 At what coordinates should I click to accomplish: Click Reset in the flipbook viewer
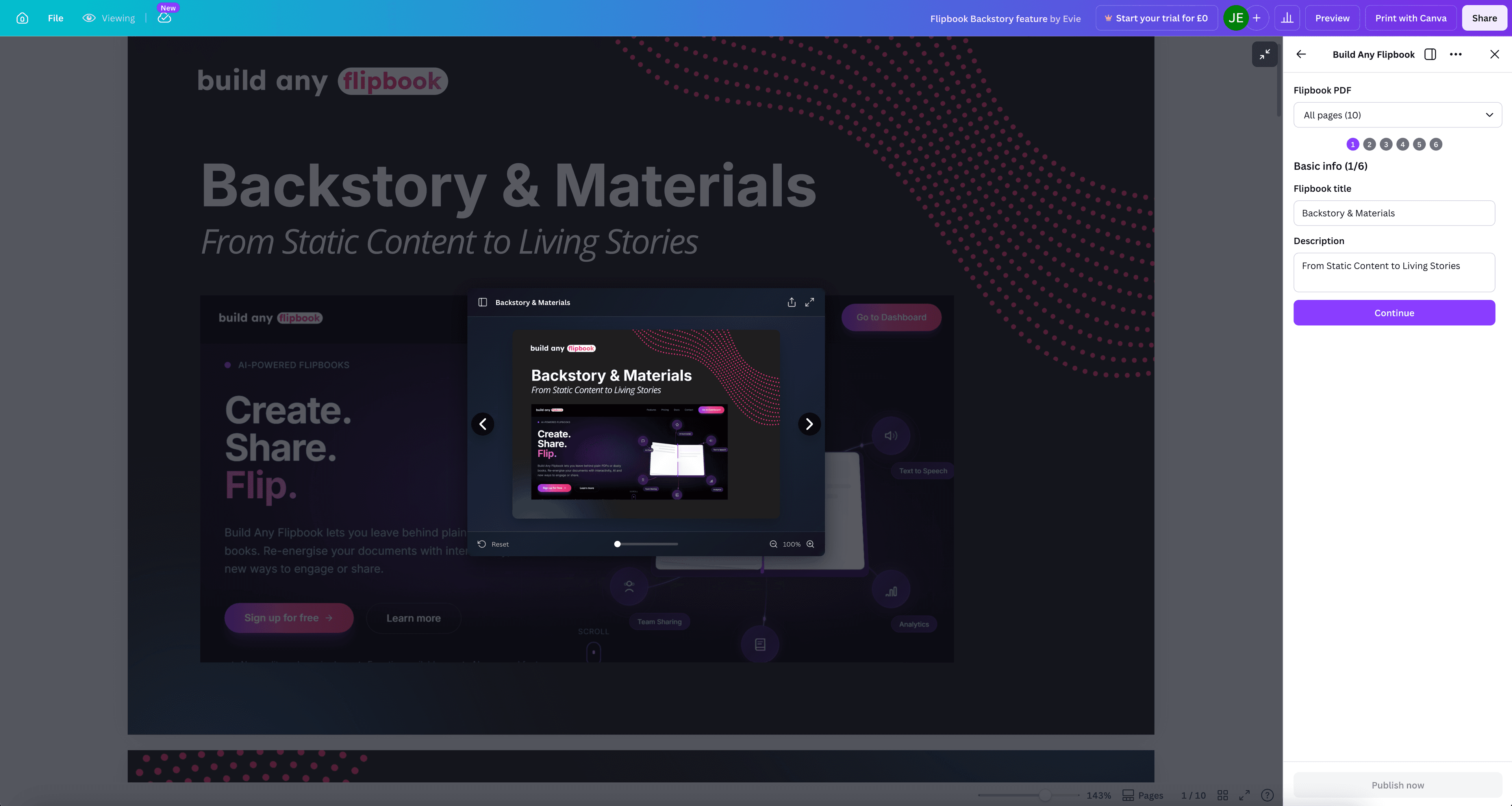pos(493,544)
